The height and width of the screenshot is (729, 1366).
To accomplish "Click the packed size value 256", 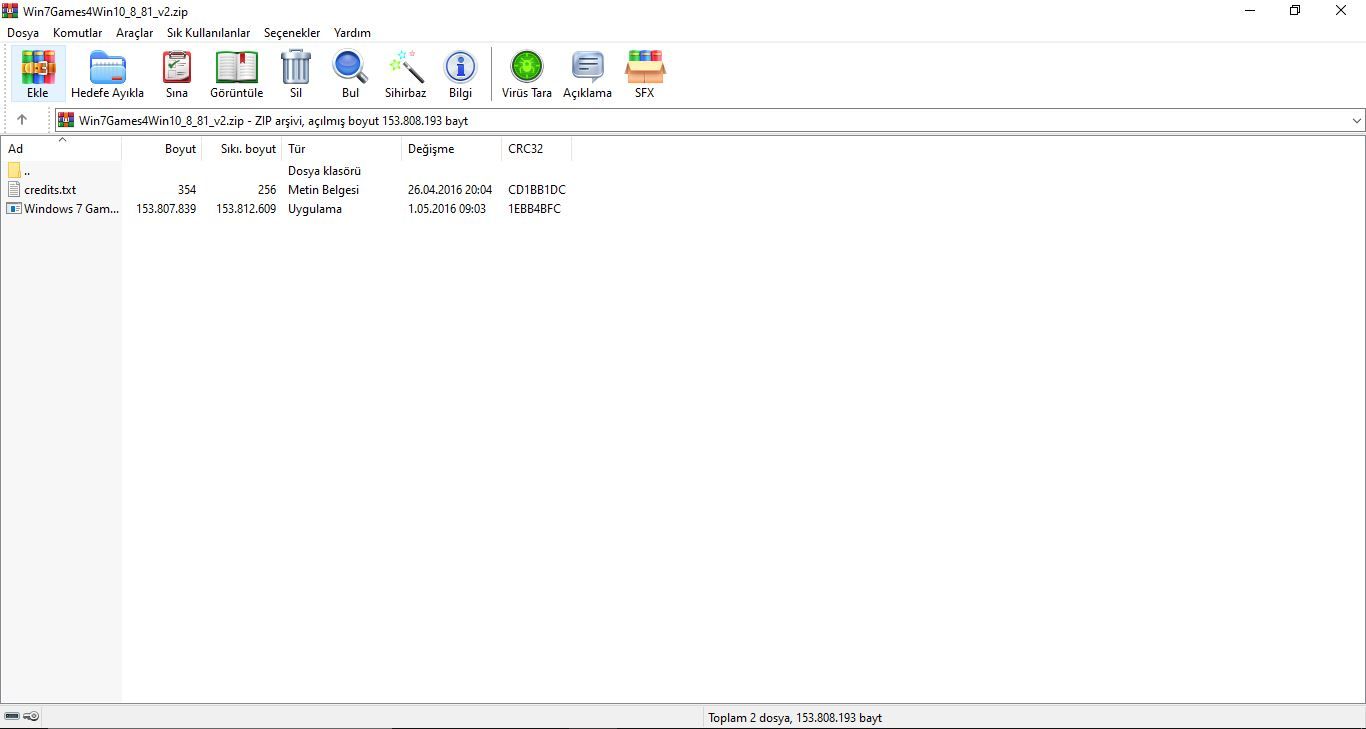I will [266, 190].
